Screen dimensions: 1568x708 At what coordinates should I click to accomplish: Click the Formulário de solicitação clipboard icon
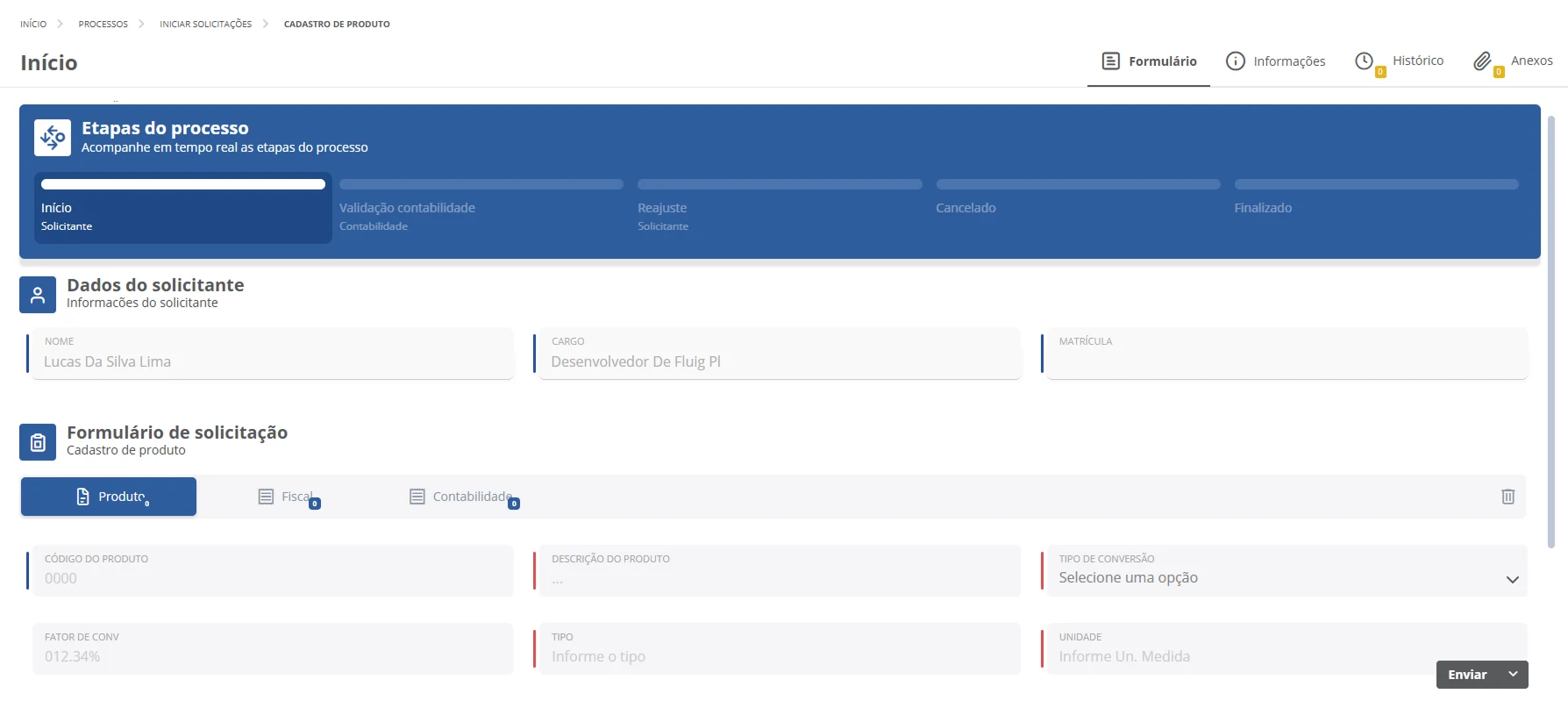[x=38, y=442]
